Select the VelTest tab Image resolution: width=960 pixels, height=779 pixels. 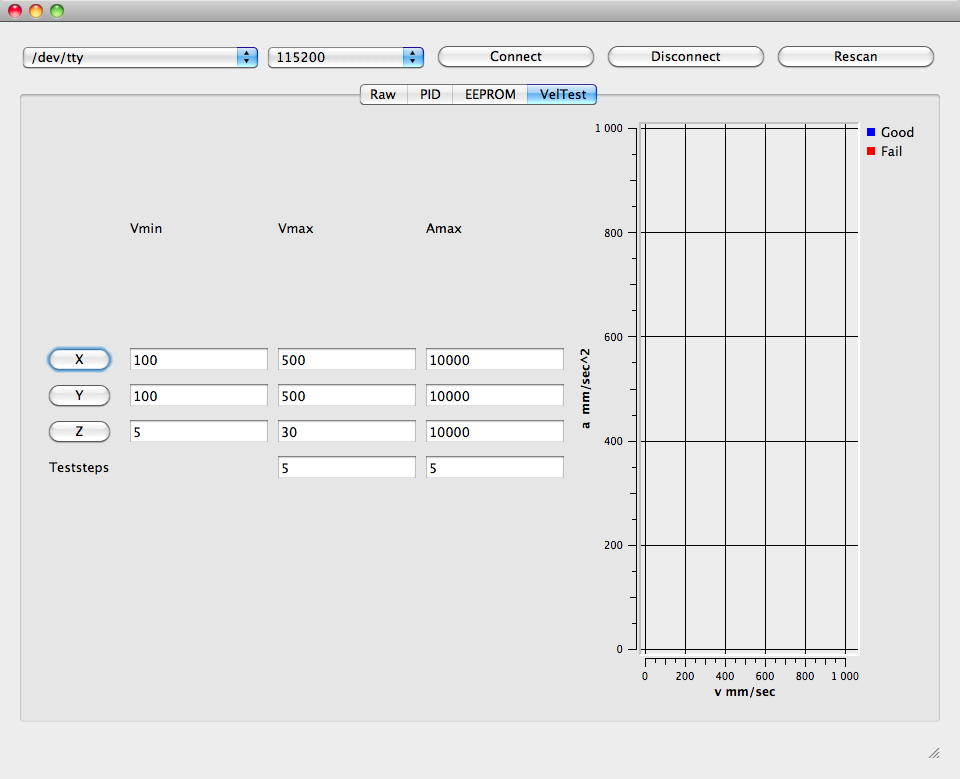pos(562,95)
